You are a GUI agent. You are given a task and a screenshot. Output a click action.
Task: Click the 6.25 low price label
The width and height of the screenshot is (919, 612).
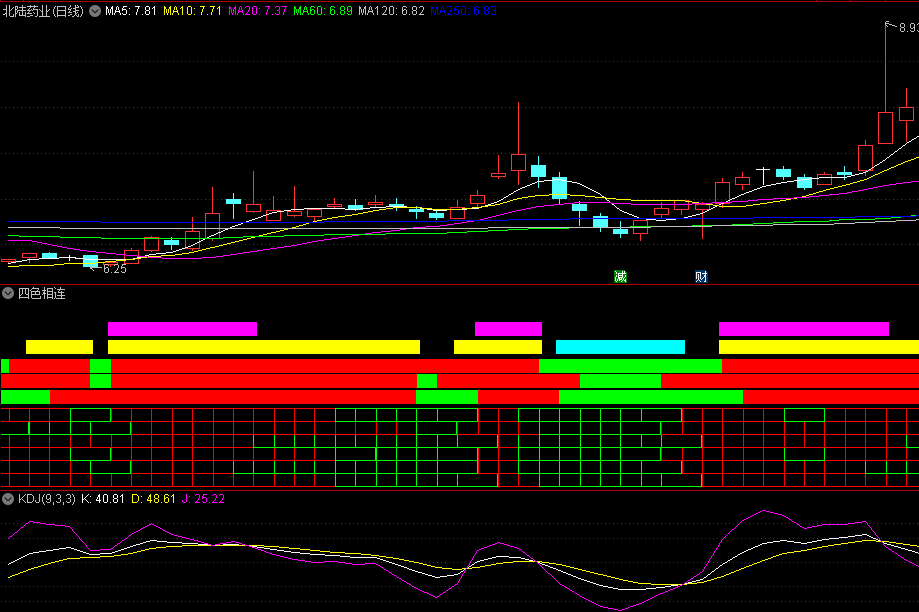pyautogui.click(x=115, y=269)
